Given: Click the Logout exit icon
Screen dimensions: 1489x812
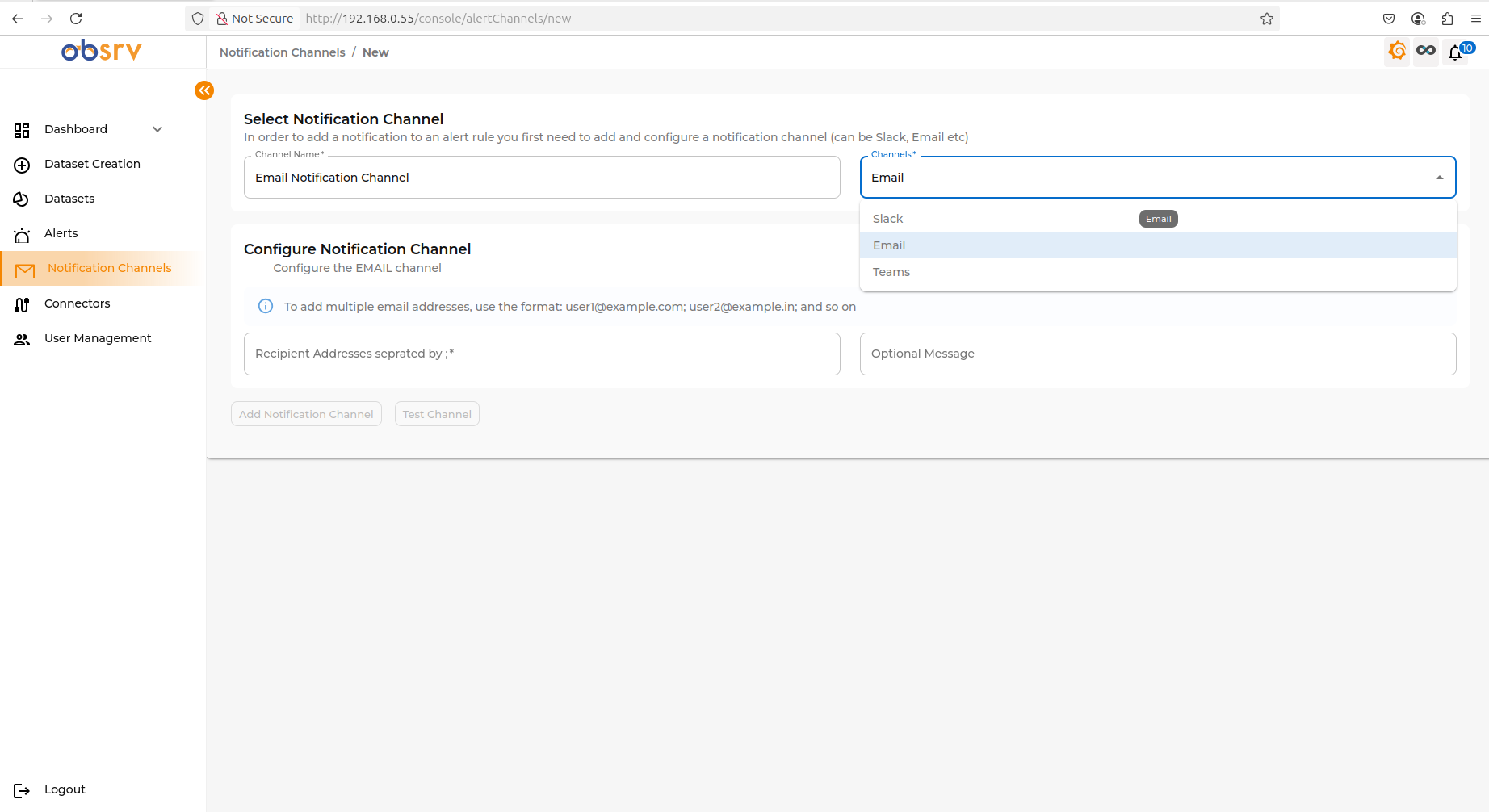Looking at the screenshot, I should (x=22, y=790).
